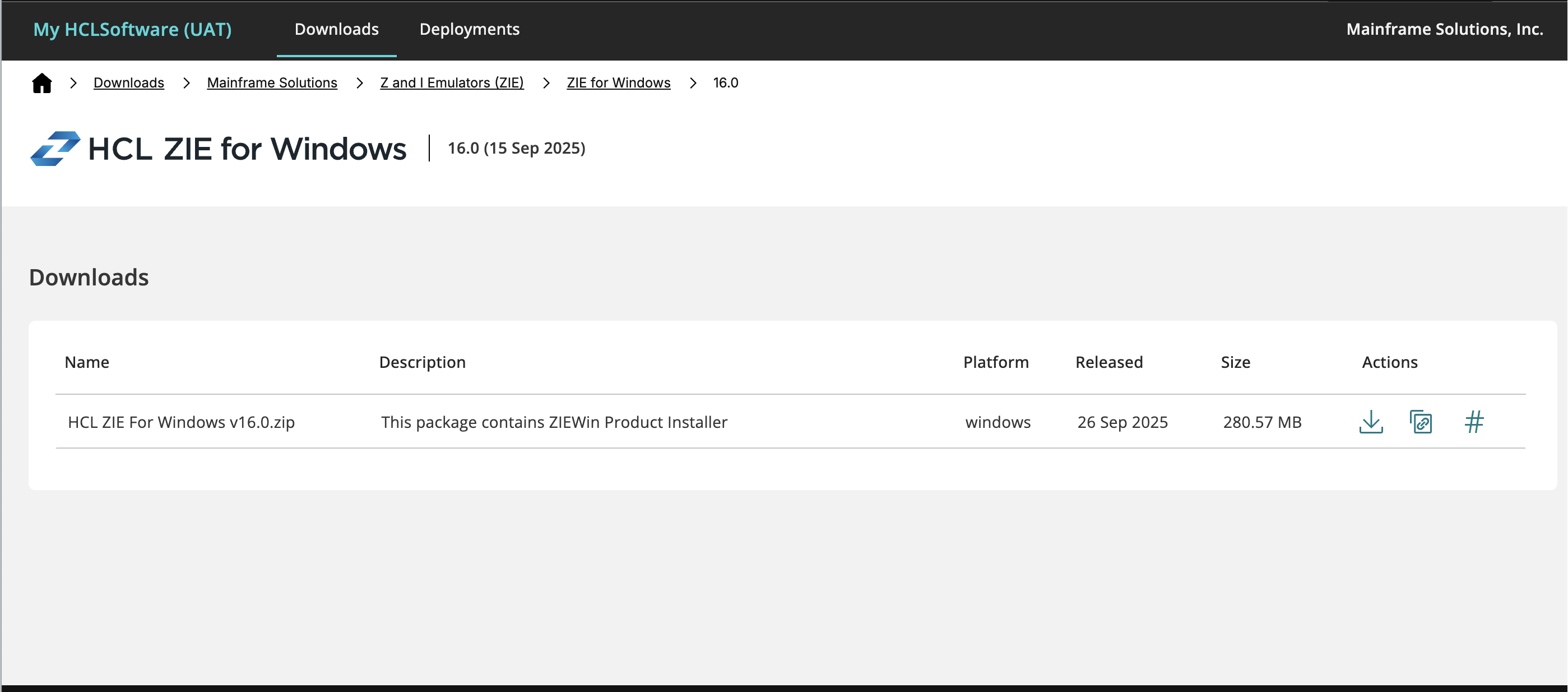Viewport: 1568px width, 692px height.
Task: Switch to the Deployments tab
Action: click(x=468, y=29)
